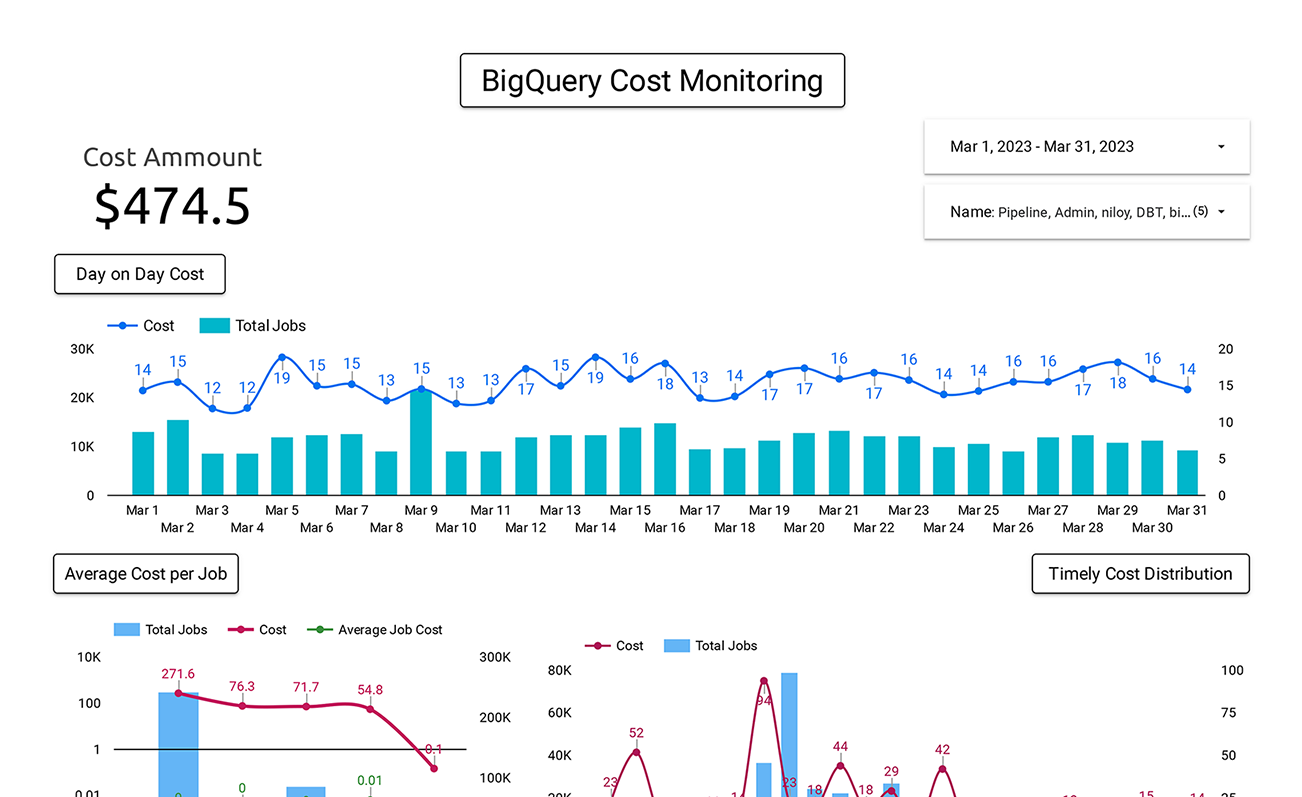Click the 71.7 cost data point

tap(306, 706)
